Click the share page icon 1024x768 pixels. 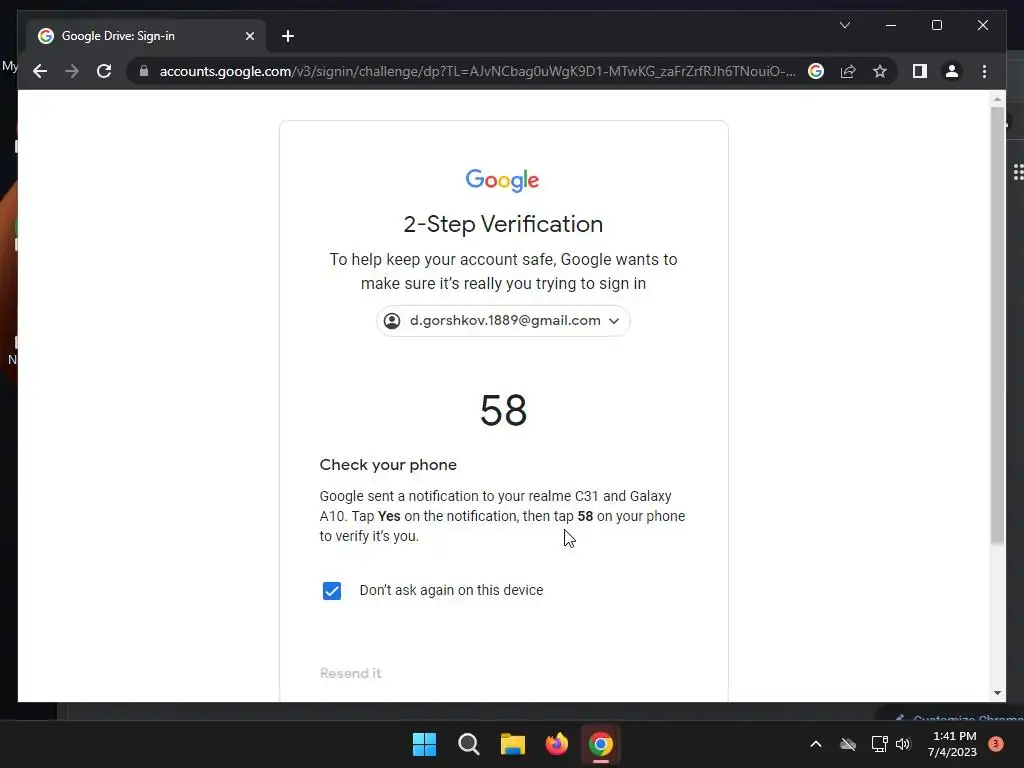(x=848, y=71)
